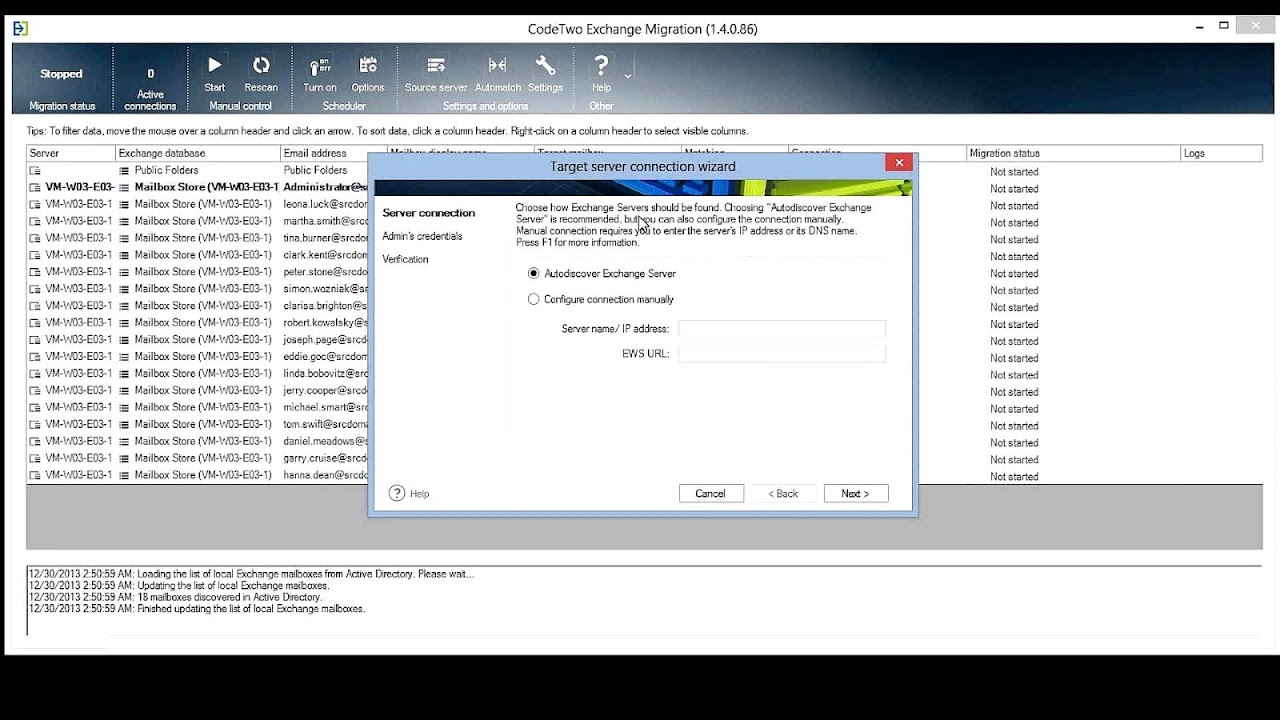Screen dimensions: 1280x720
Task: Open Source server settings
Action: pyautogui.click(x=436, y=66)
